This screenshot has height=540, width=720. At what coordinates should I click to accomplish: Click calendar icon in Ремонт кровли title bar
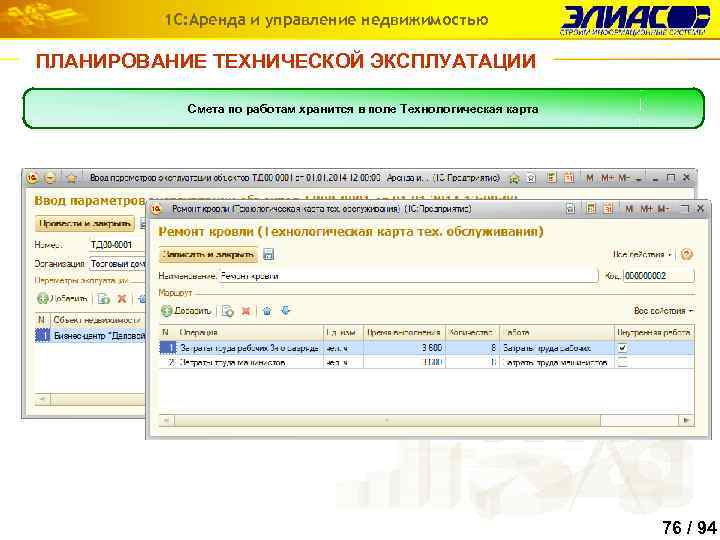(x=608, y=209)
